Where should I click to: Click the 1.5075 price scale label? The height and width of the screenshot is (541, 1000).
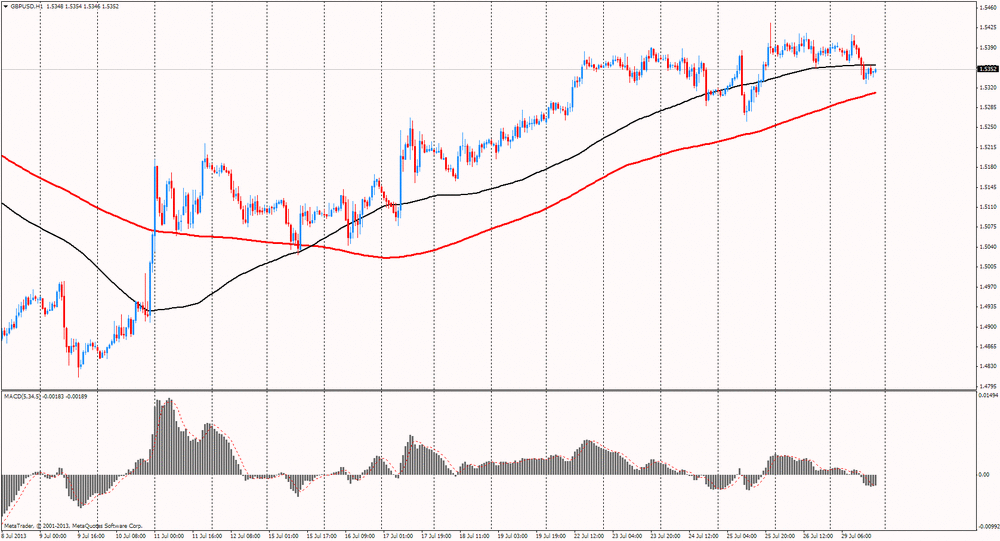[x=987, y=226]
